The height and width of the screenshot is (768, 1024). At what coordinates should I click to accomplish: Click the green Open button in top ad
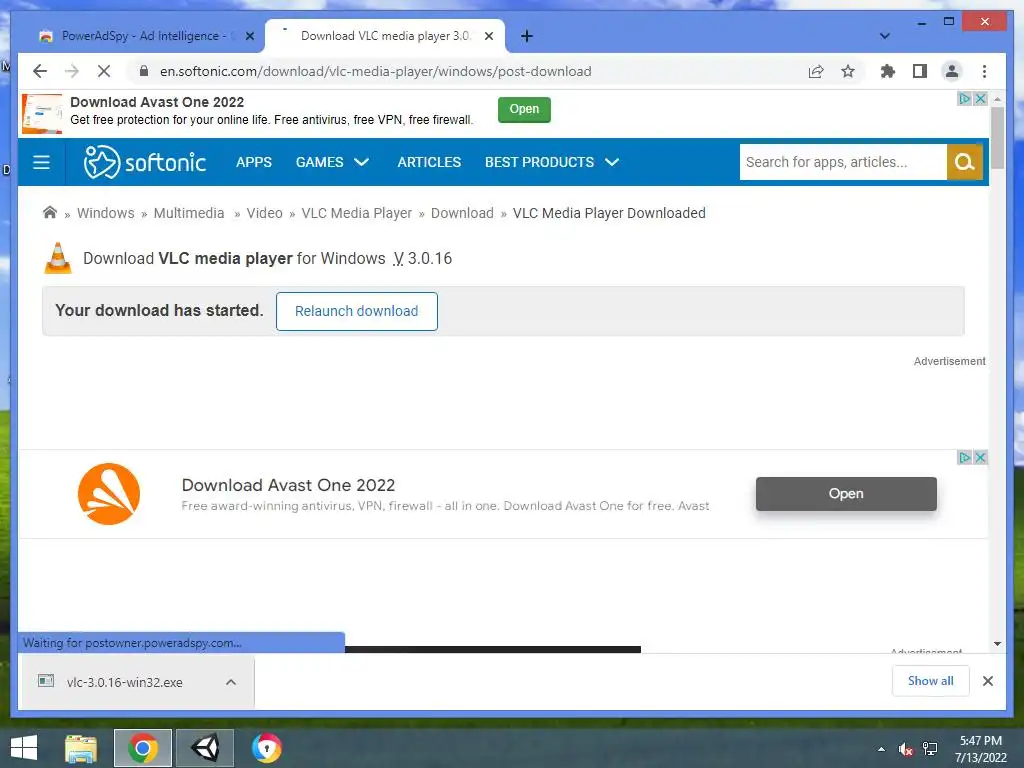524,109
